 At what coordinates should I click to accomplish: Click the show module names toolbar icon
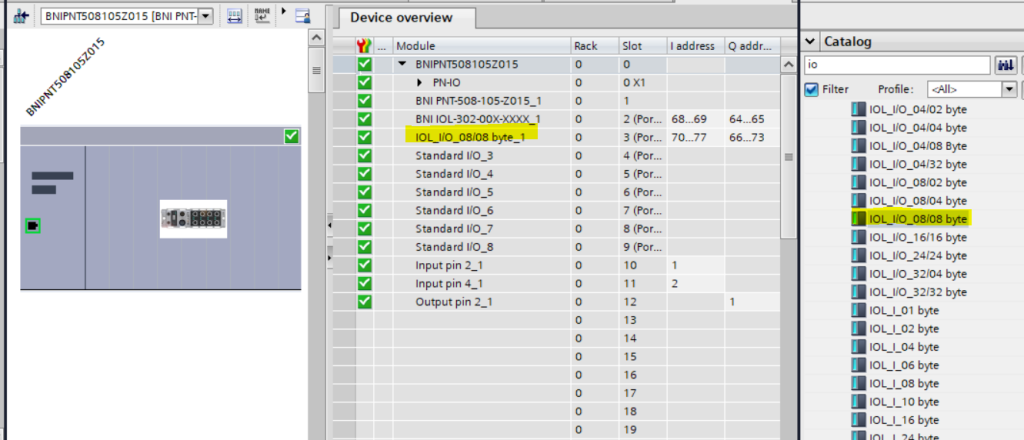click(263, 16)
